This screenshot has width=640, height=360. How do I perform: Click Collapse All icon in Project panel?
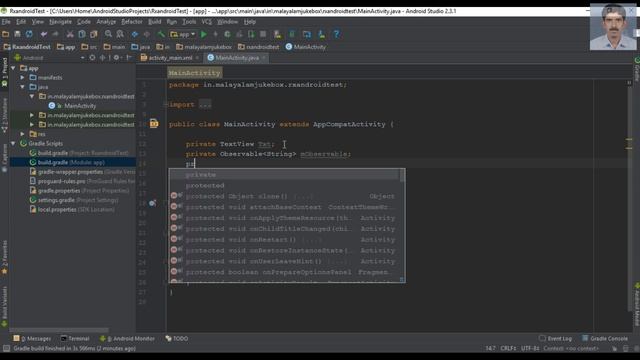[x=102, y=58]
